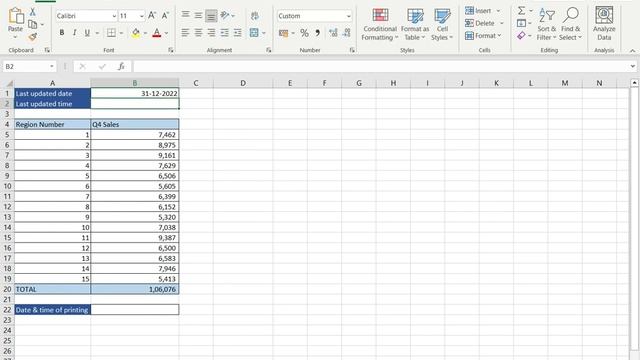Open Number Format dialog launcher

pos(352,50)
